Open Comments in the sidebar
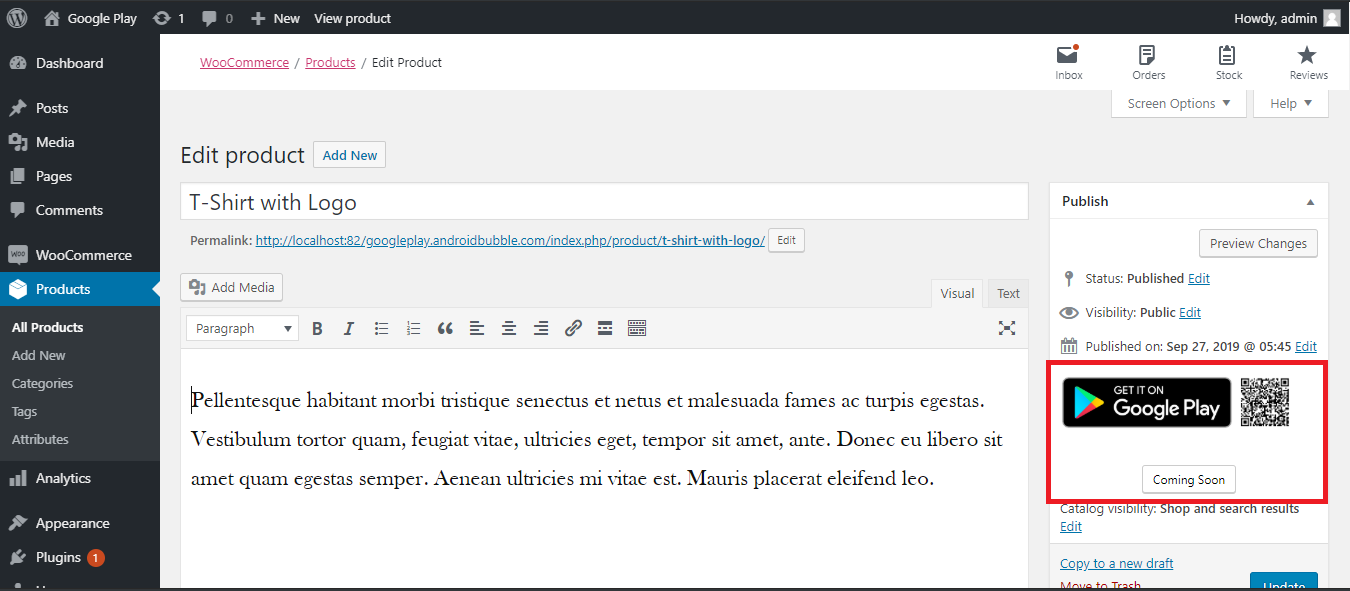This screenshot has width=1350, height=591. 80,210
